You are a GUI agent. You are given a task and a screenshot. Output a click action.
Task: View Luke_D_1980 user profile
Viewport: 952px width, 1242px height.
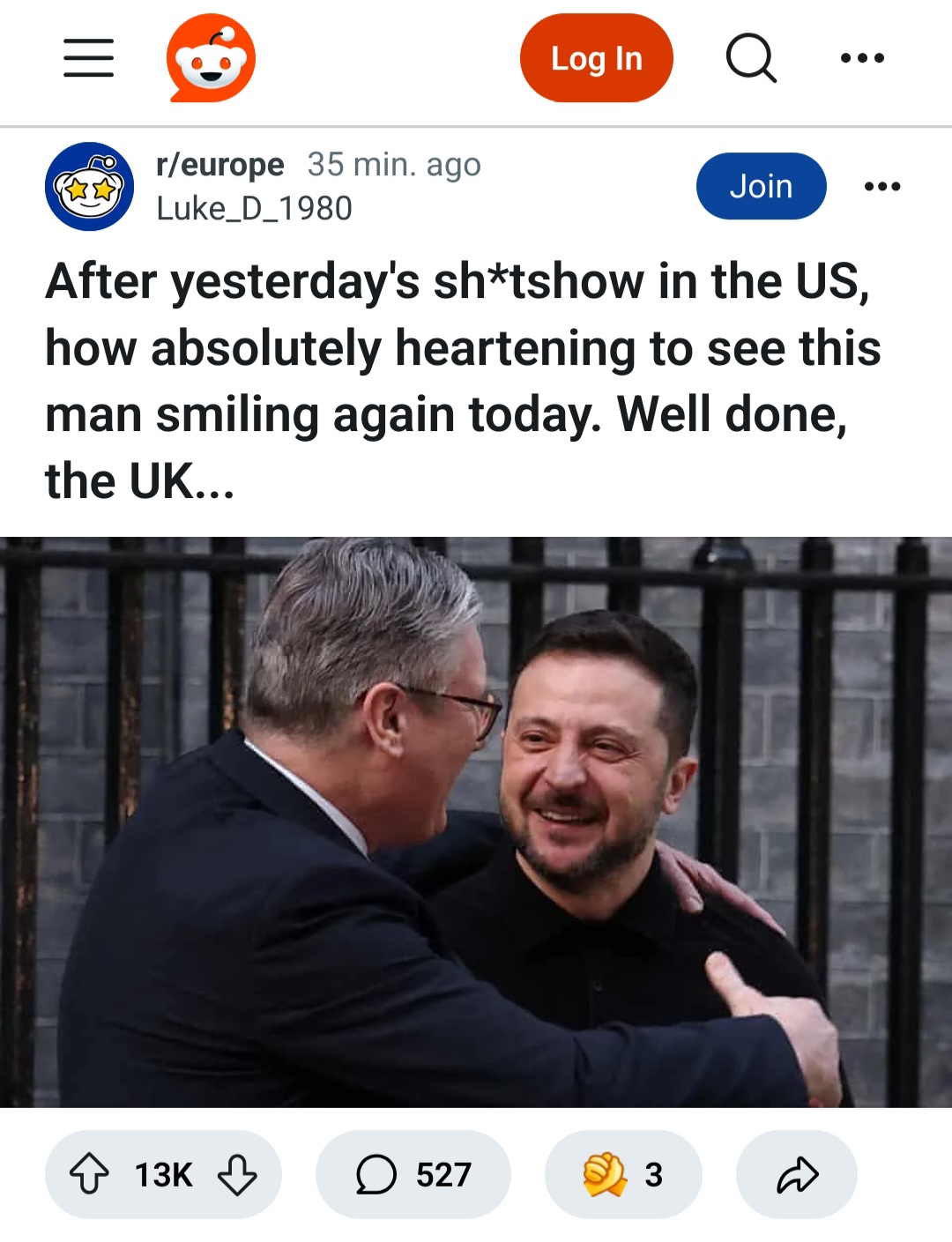(x=254, y=208)
